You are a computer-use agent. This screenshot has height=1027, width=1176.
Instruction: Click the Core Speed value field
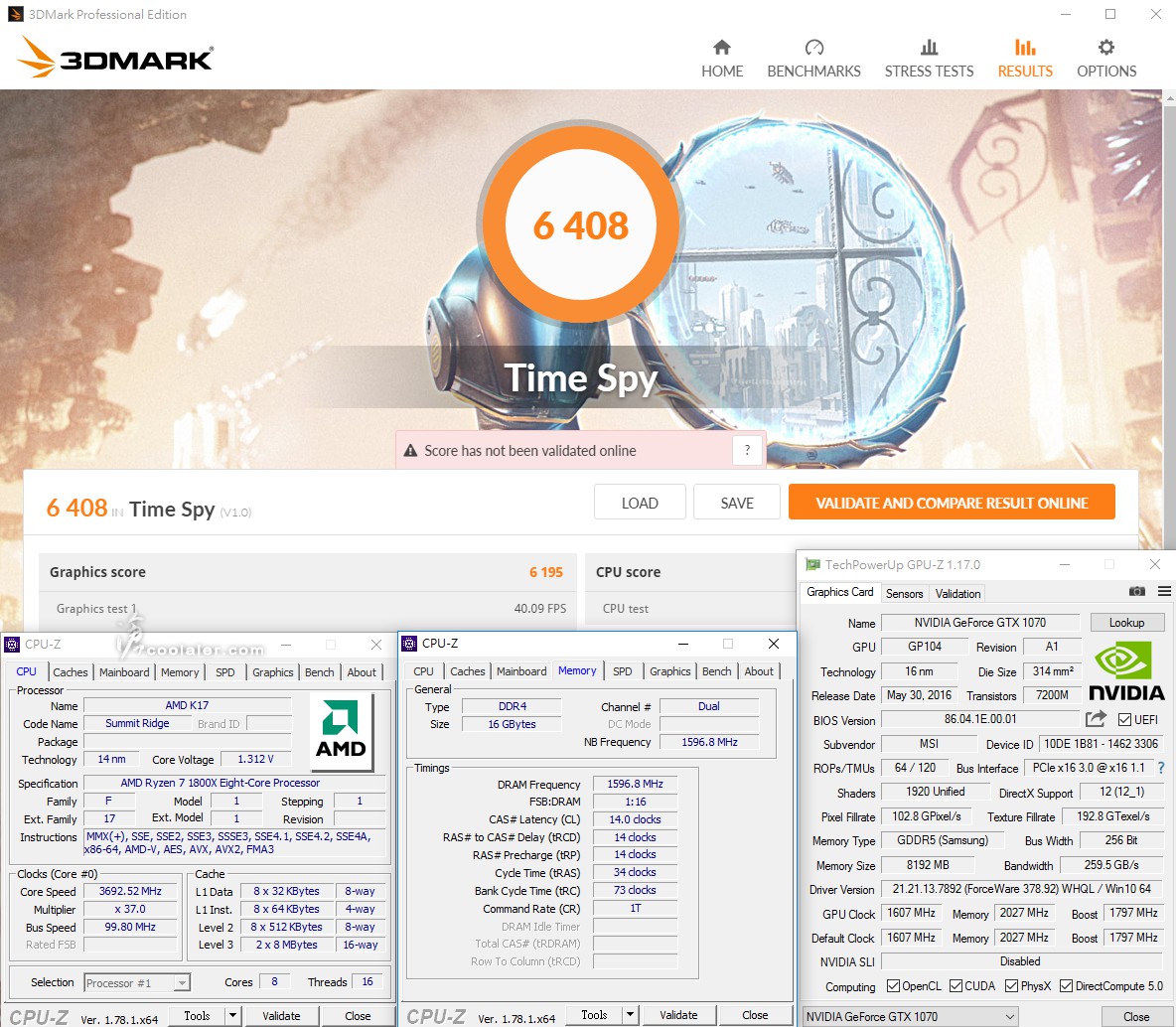pyautogui.click(x=130, y=891)
